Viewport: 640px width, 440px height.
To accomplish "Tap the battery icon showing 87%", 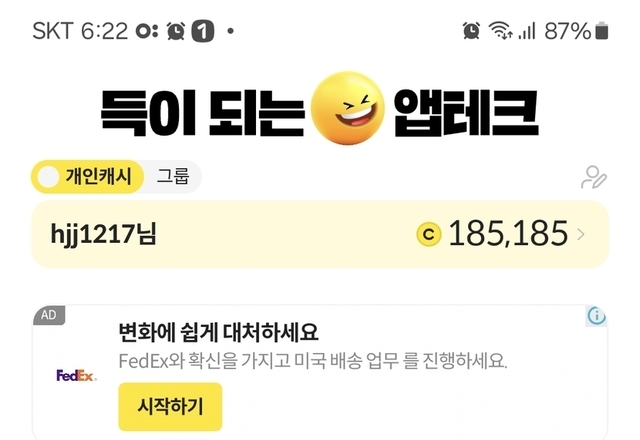I will click(602, 31).
